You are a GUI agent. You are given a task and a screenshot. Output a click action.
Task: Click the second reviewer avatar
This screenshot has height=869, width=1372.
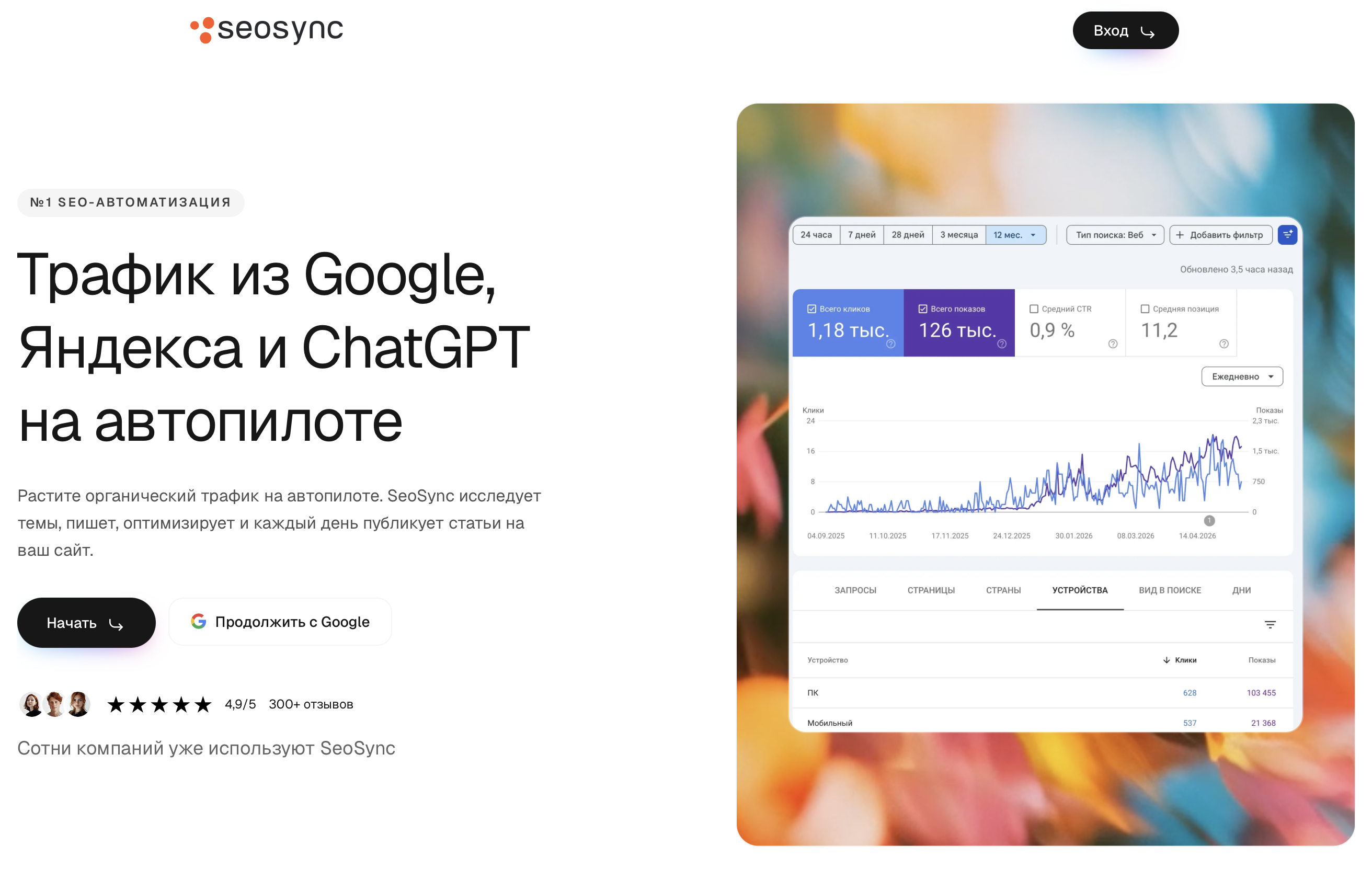[x=55, y=704]
